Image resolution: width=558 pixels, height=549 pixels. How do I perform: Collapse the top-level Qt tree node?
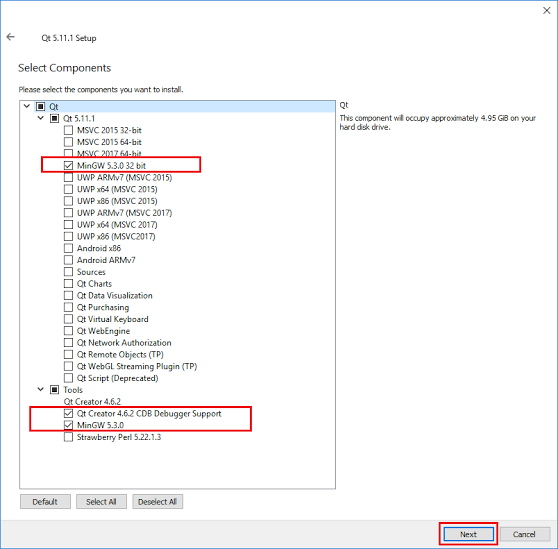tap(27, 106)
